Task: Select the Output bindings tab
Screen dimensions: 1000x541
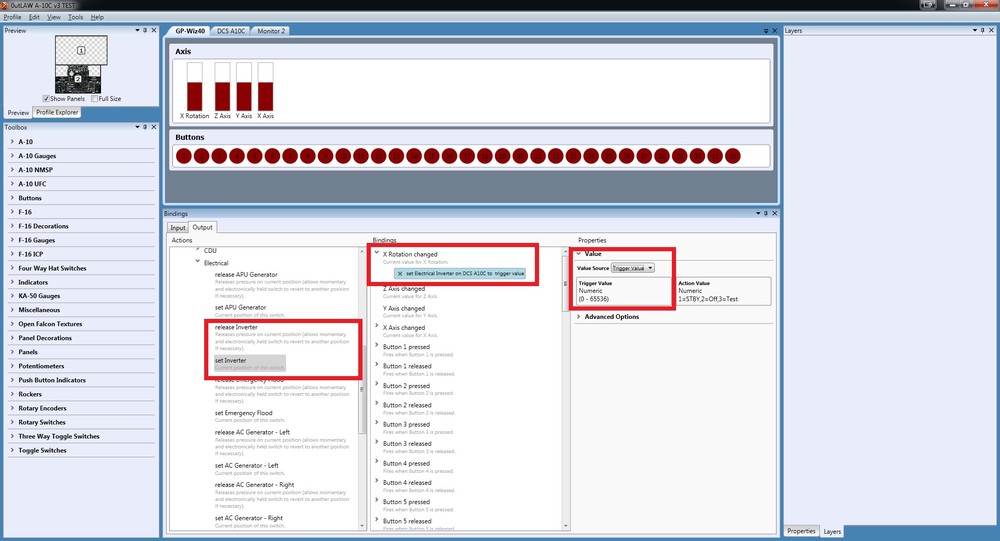Action: coord(202,227)
